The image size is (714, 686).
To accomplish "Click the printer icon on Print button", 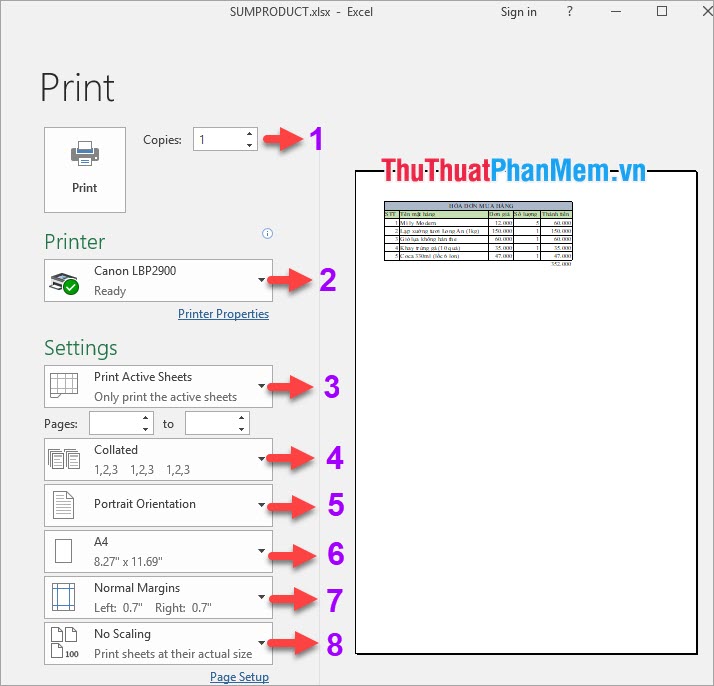I will coord(85,153).
